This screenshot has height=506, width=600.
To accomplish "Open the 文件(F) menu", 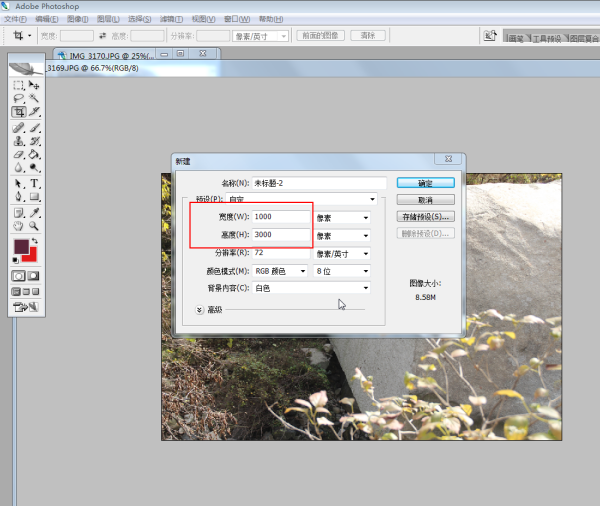I will [x=15, y=19].
